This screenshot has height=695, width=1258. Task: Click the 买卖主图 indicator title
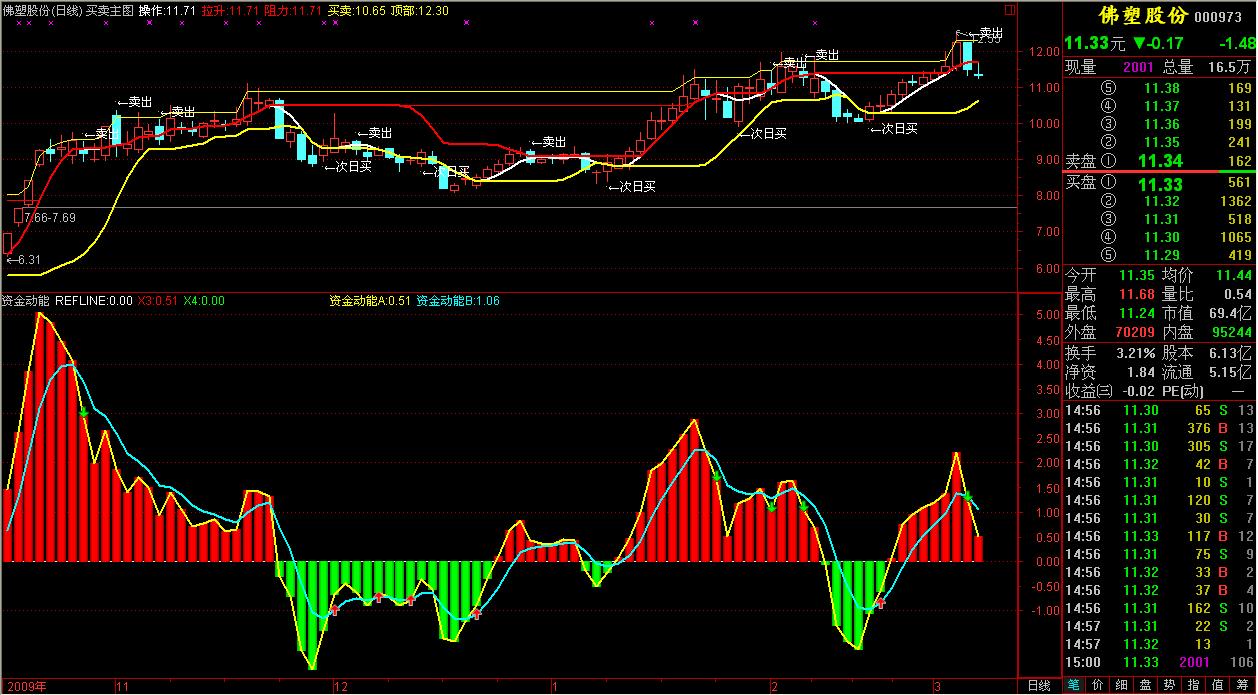coord(111,9)
